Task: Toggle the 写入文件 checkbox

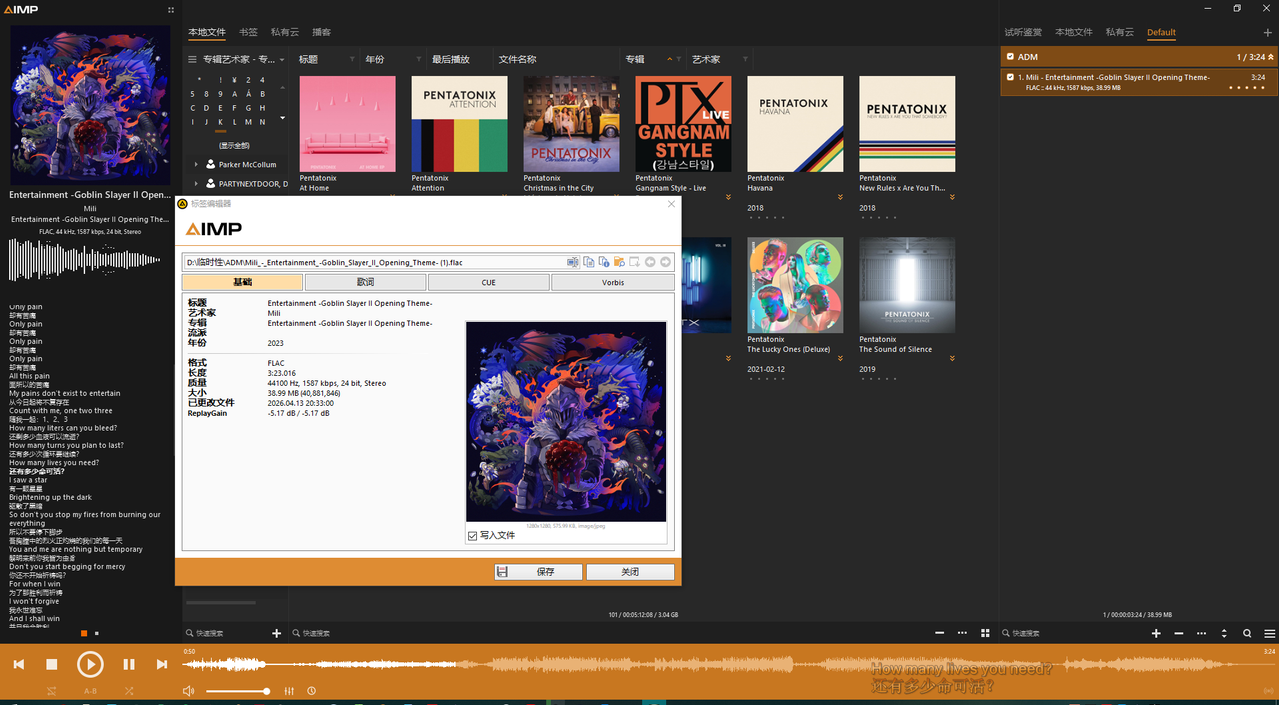Action: click(473, 536)
